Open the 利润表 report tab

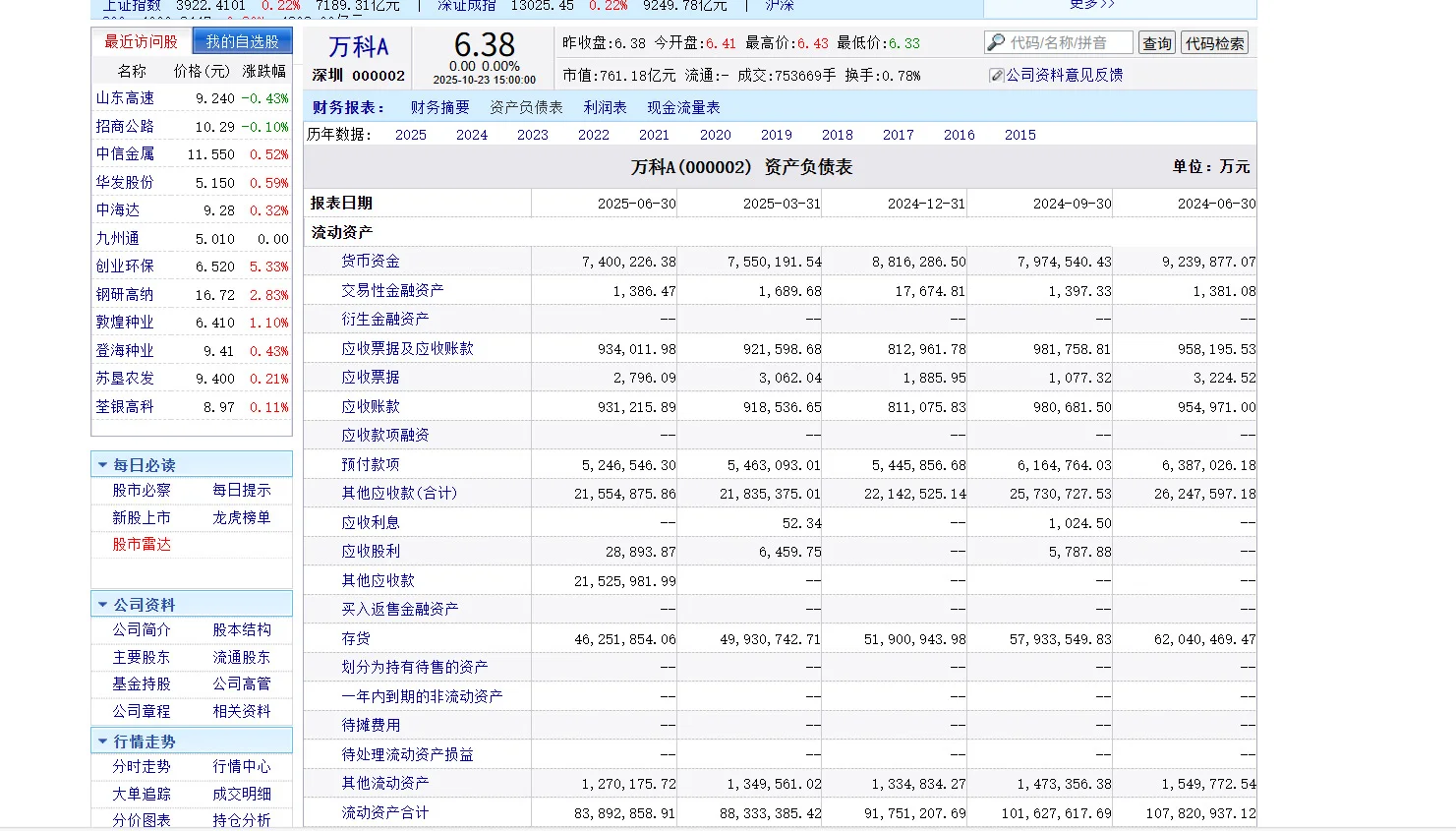pyautogui.click(x=605, y=107)
